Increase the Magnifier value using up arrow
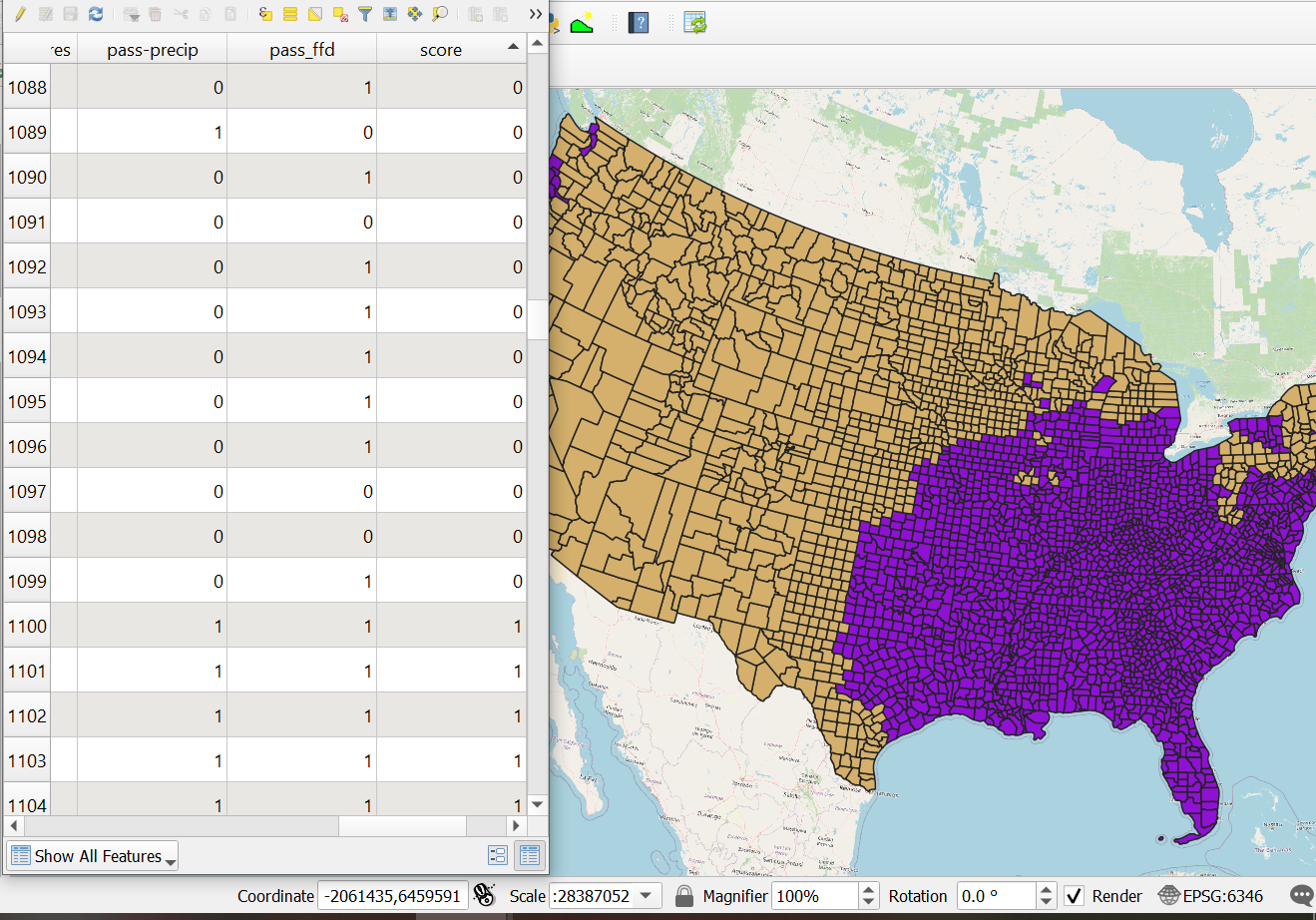This screenshot has width=1316, height=920. (868, 889)
